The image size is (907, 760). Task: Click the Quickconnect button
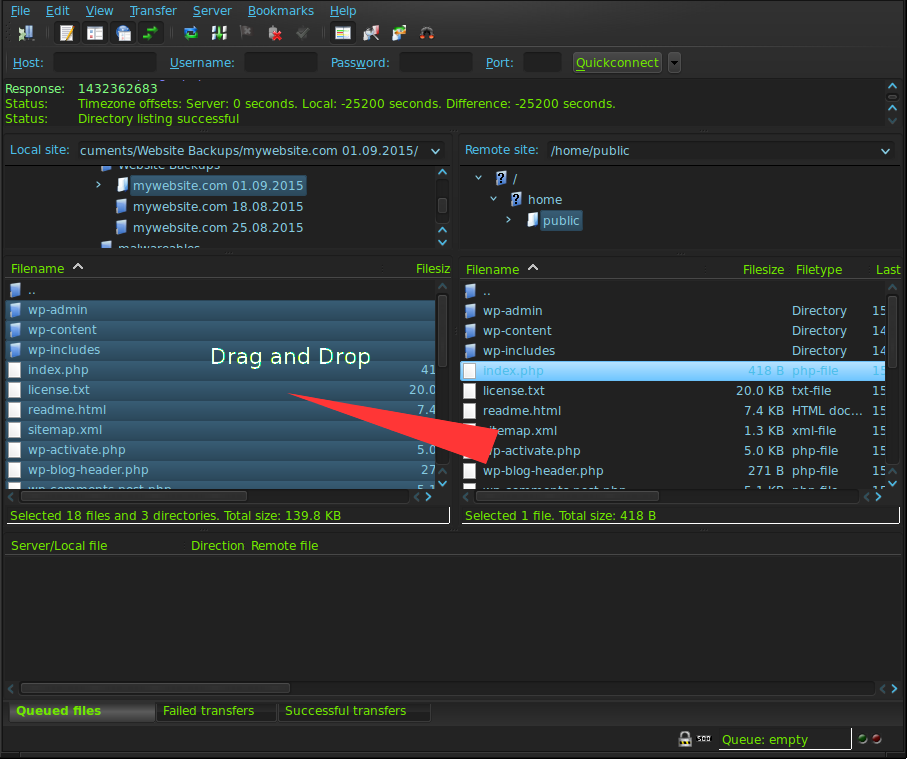coord(617,63)
